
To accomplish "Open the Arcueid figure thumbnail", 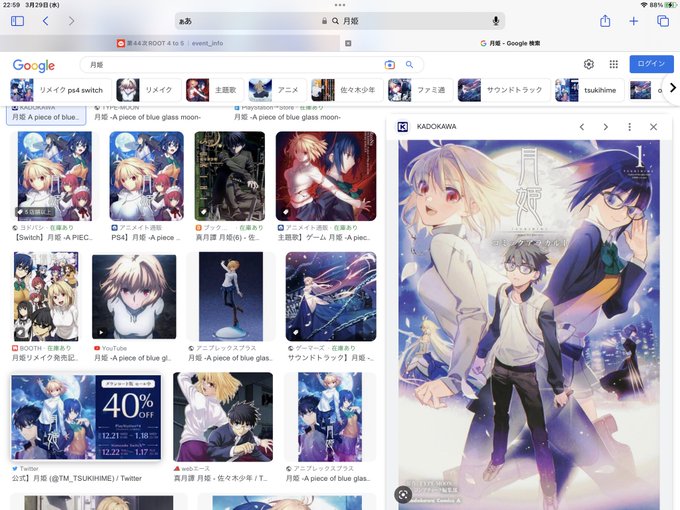I will click(231, 296).
